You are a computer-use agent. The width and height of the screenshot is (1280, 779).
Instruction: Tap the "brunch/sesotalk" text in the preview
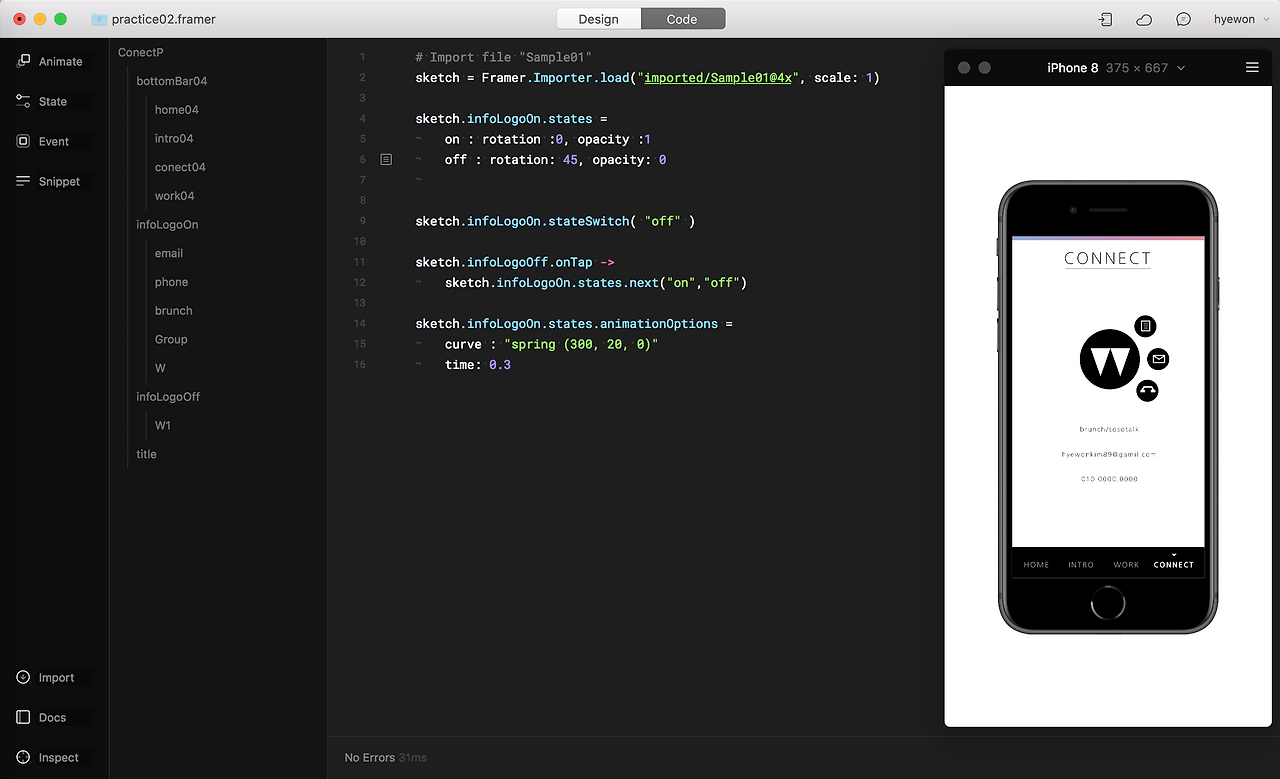[x=1108, y=429]
